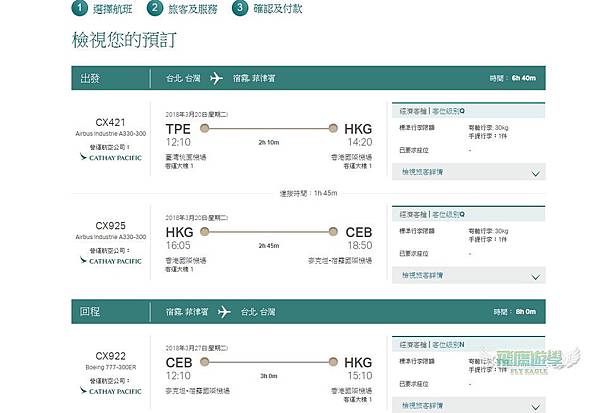Click HKG arrival time 14:20
Viewport: 600px width, 413px height.
tap(360, 142)
